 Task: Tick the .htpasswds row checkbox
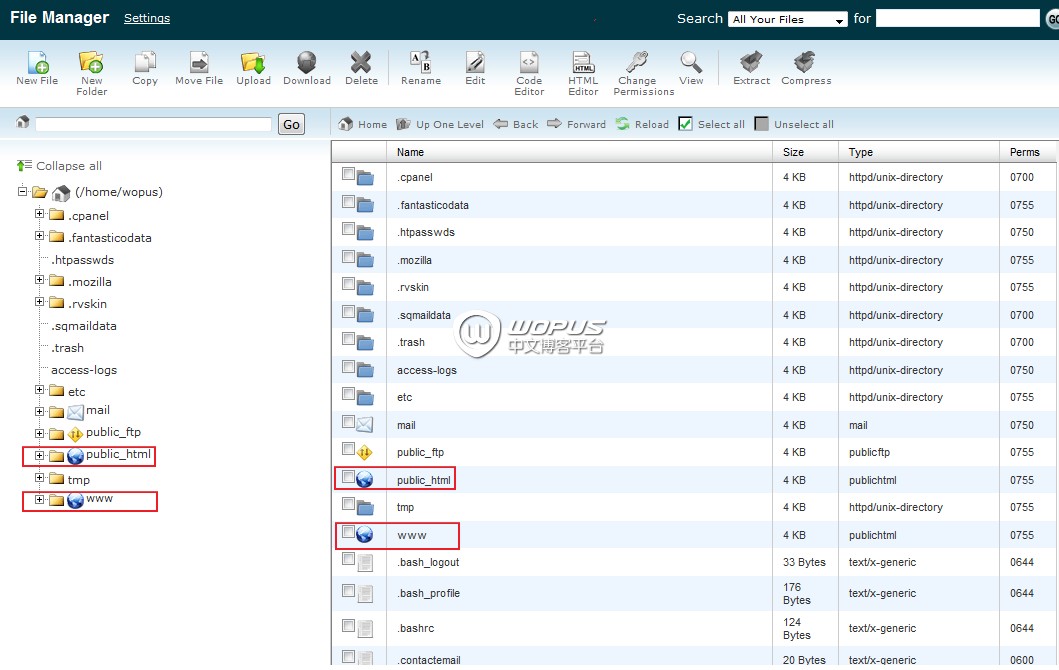[x=348, y=229]
